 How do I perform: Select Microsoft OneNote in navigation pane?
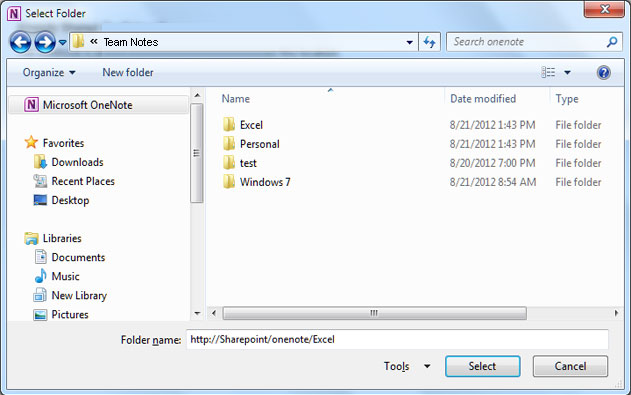pyautogui.click(x=98, y=105)
